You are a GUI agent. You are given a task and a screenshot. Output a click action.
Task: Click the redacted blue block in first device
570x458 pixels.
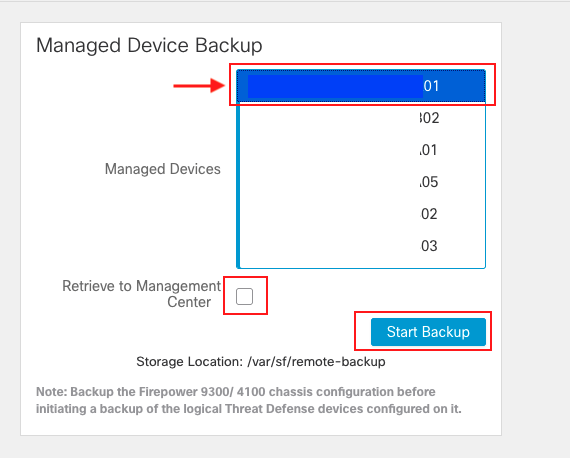335,86
